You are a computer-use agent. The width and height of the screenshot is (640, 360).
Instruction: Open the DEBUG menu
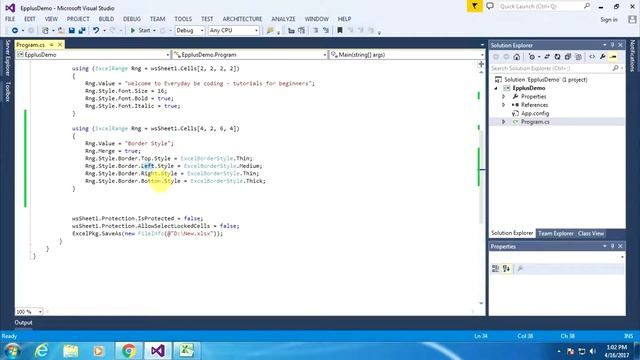132,19
